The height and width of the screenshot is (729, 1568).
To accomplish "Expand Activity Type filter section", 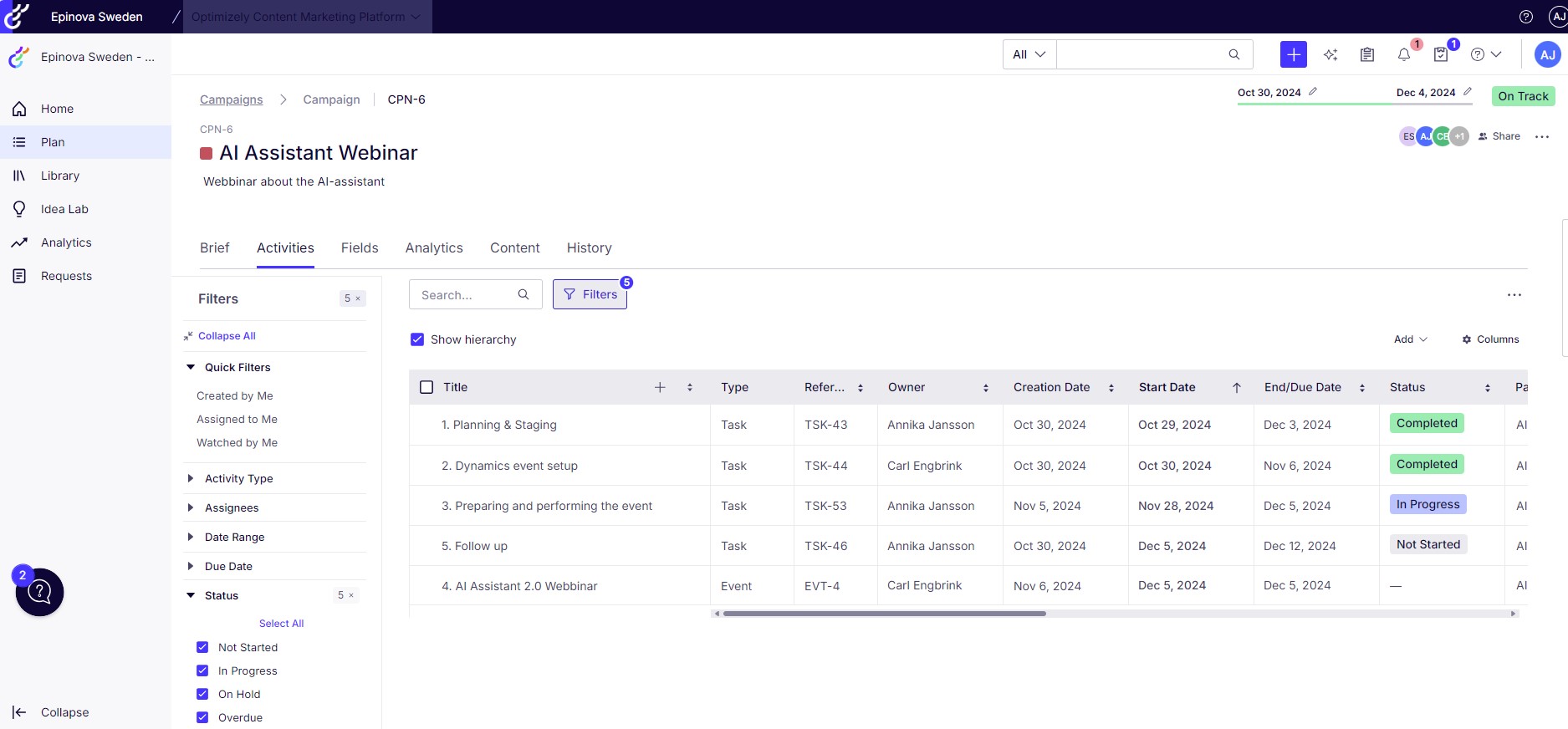I will pyautogui.click(x=191, y=478).
